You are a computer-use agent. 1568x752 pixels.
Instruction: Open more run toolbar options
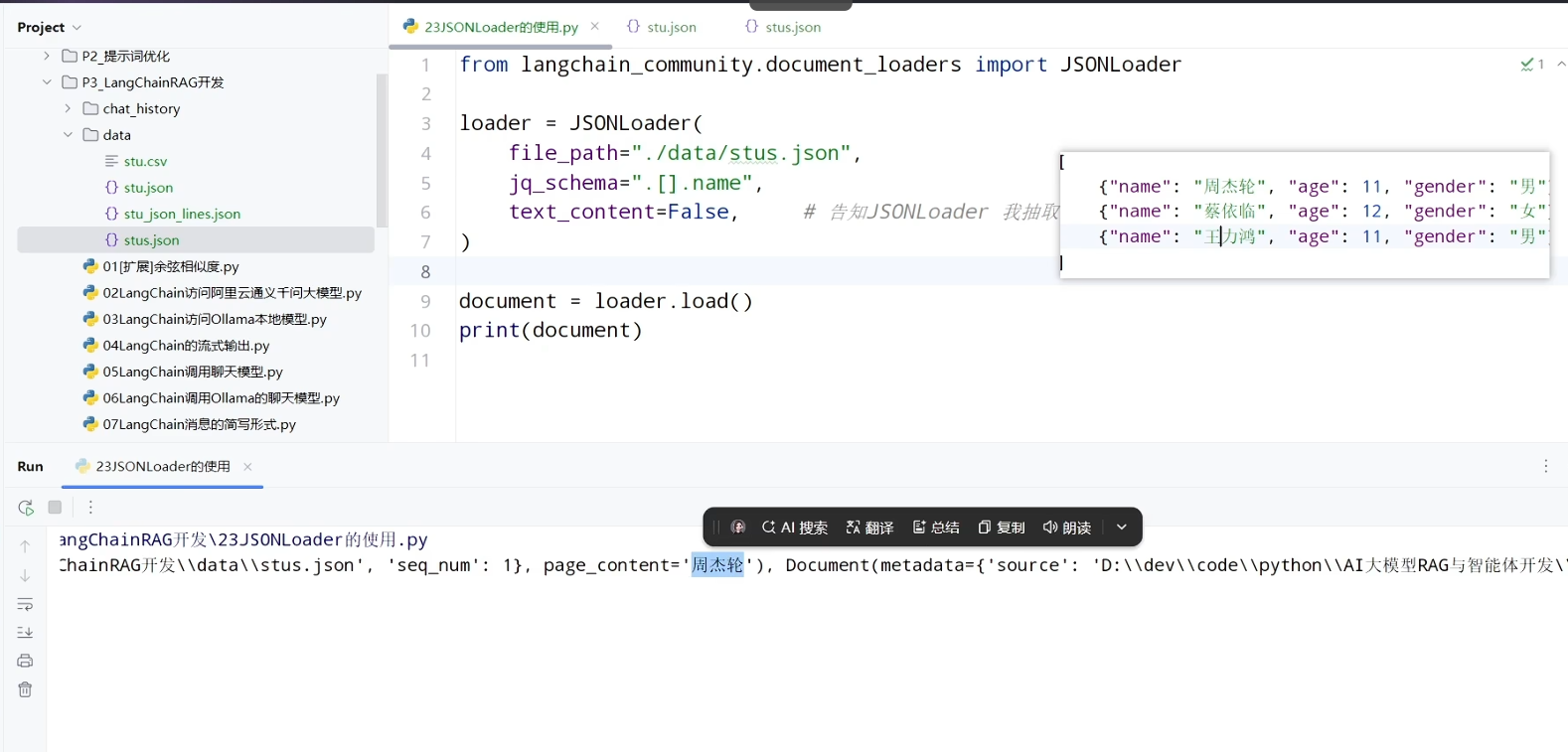[90, 508]
